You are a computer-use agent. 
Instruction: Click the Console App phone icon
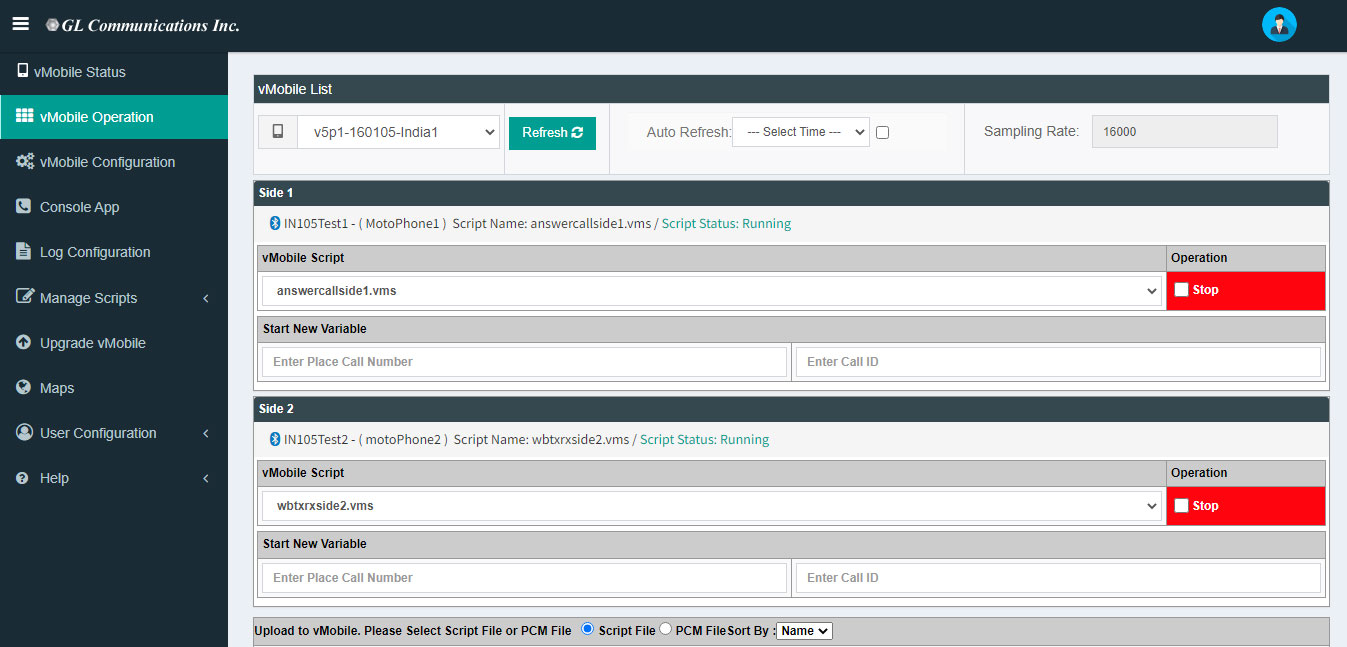point(23,206)
